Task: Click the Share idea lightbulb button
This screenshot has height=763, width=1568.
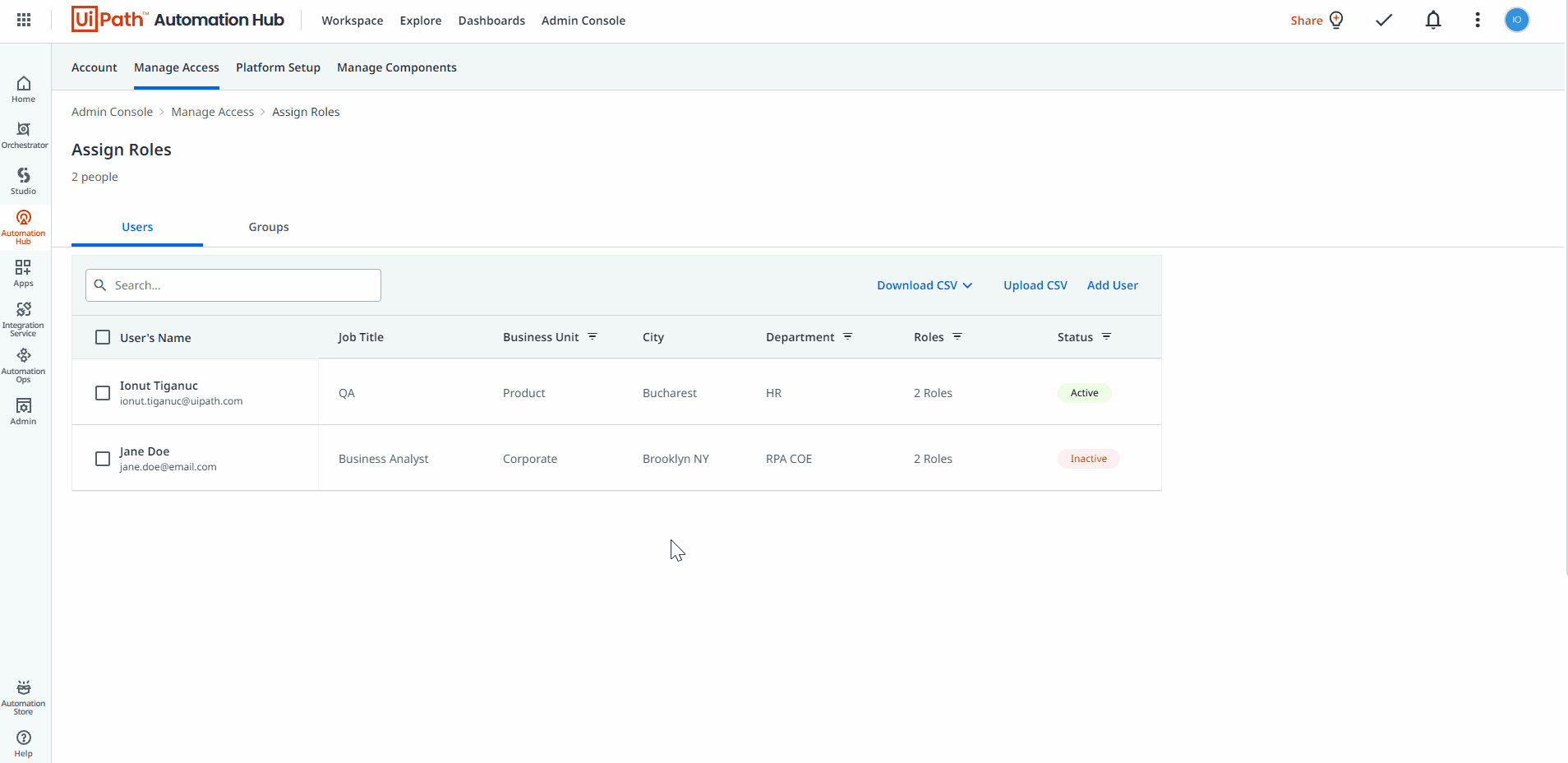Action: (x=1317, y=20)
